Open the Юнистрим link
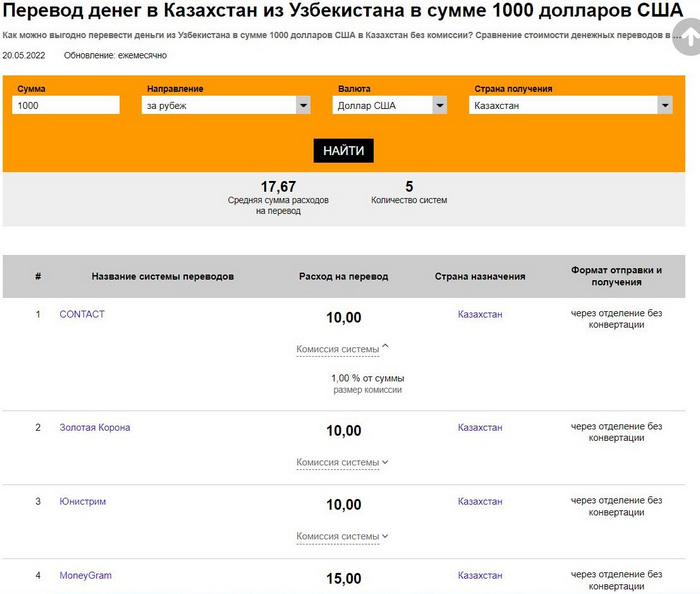The height and width of the screenshot is (594, 700). click(x=83, y=501)
